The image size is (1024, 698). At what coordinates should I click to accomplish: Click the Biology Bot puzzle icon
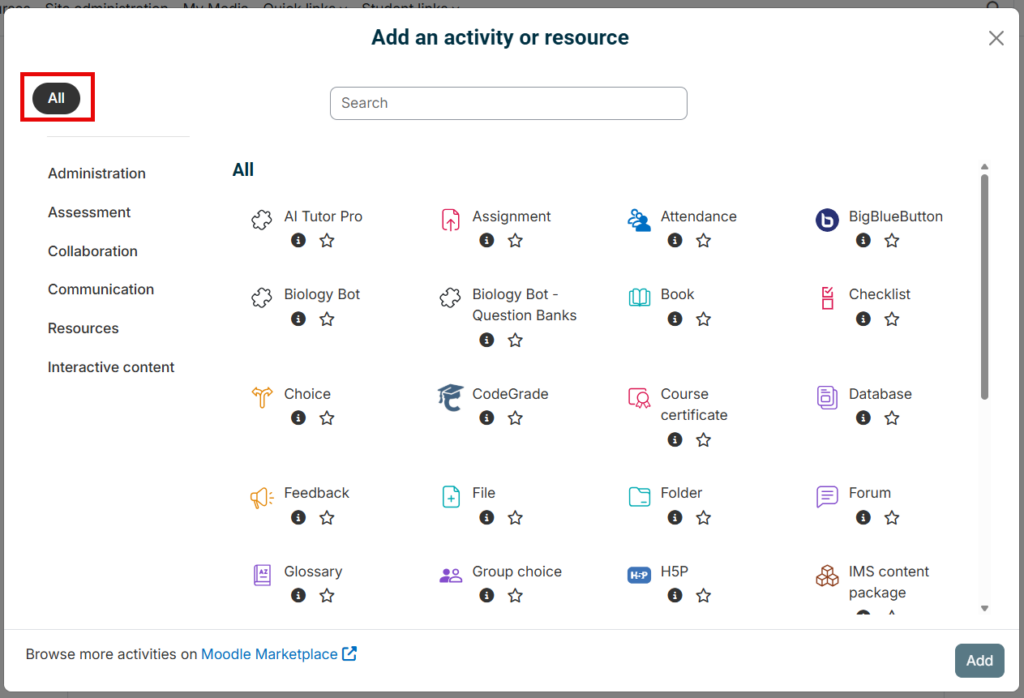click(x=261, y=297)
